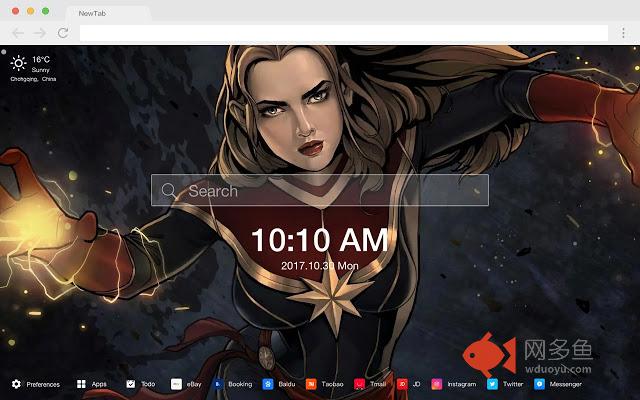Launch the Instagram shortcut icon

coord(436,384)
